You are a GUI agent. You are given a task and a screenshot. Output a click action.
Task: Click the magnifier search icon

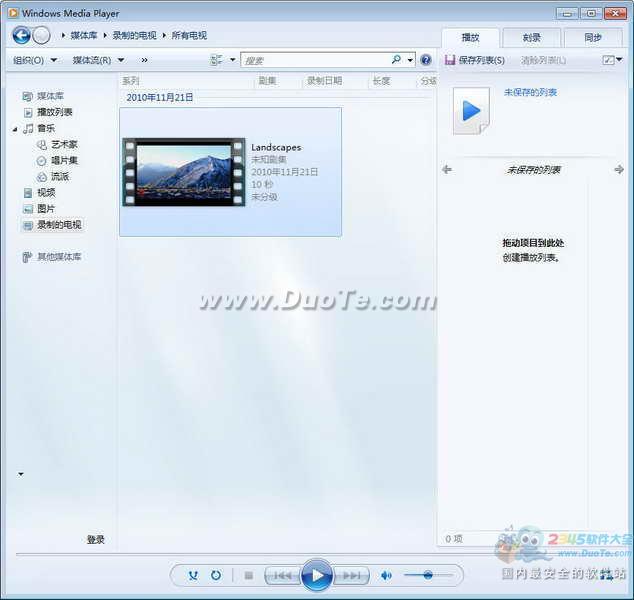[396, 60]
